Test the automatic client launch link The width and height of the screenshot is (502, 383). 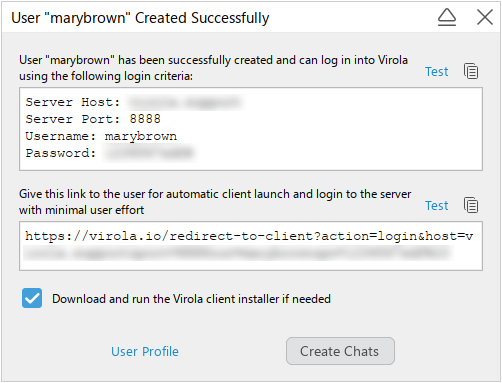point(436,206)
